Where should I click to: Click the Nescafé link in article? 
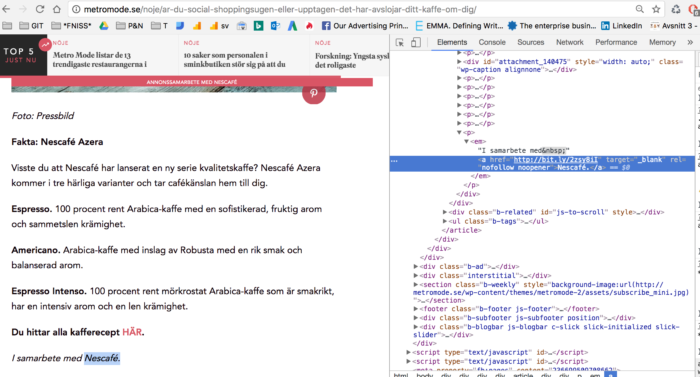(x=102, y=358)
